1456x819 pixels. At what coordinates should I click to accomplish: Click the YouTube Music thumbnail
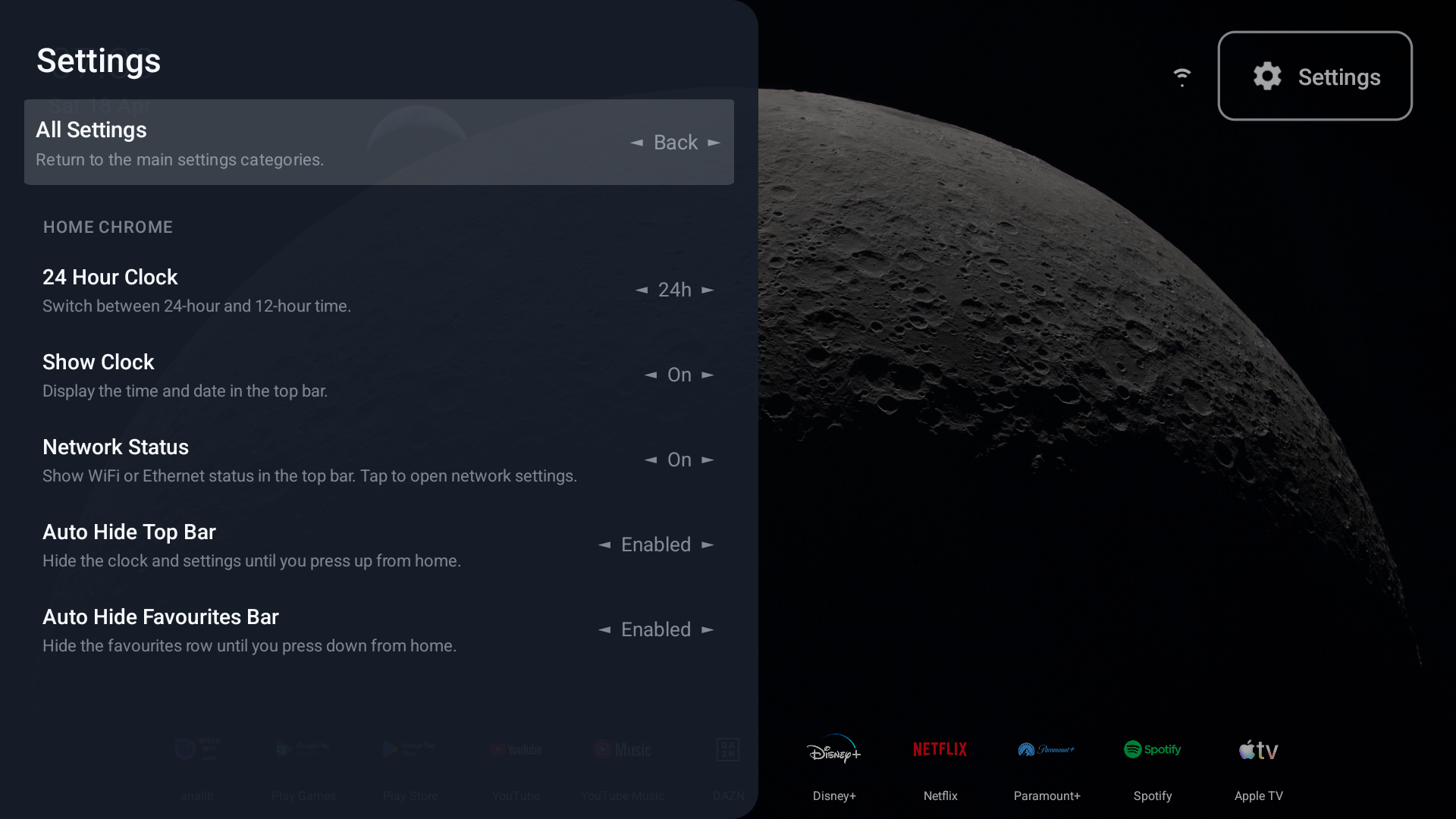pos(622,749)
